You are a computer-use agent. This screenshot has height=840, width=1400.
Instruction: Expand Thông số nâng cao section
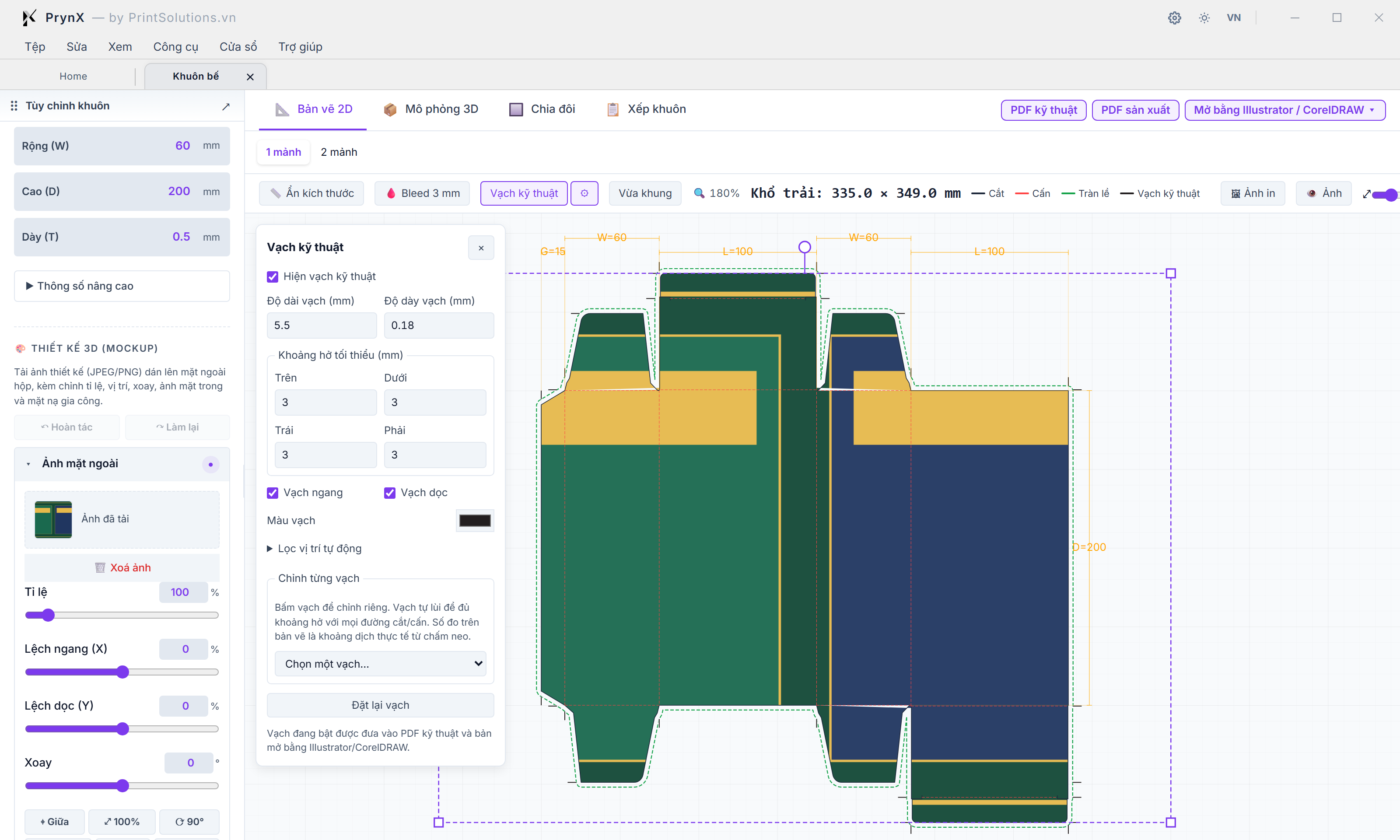[x=122, y=286]
